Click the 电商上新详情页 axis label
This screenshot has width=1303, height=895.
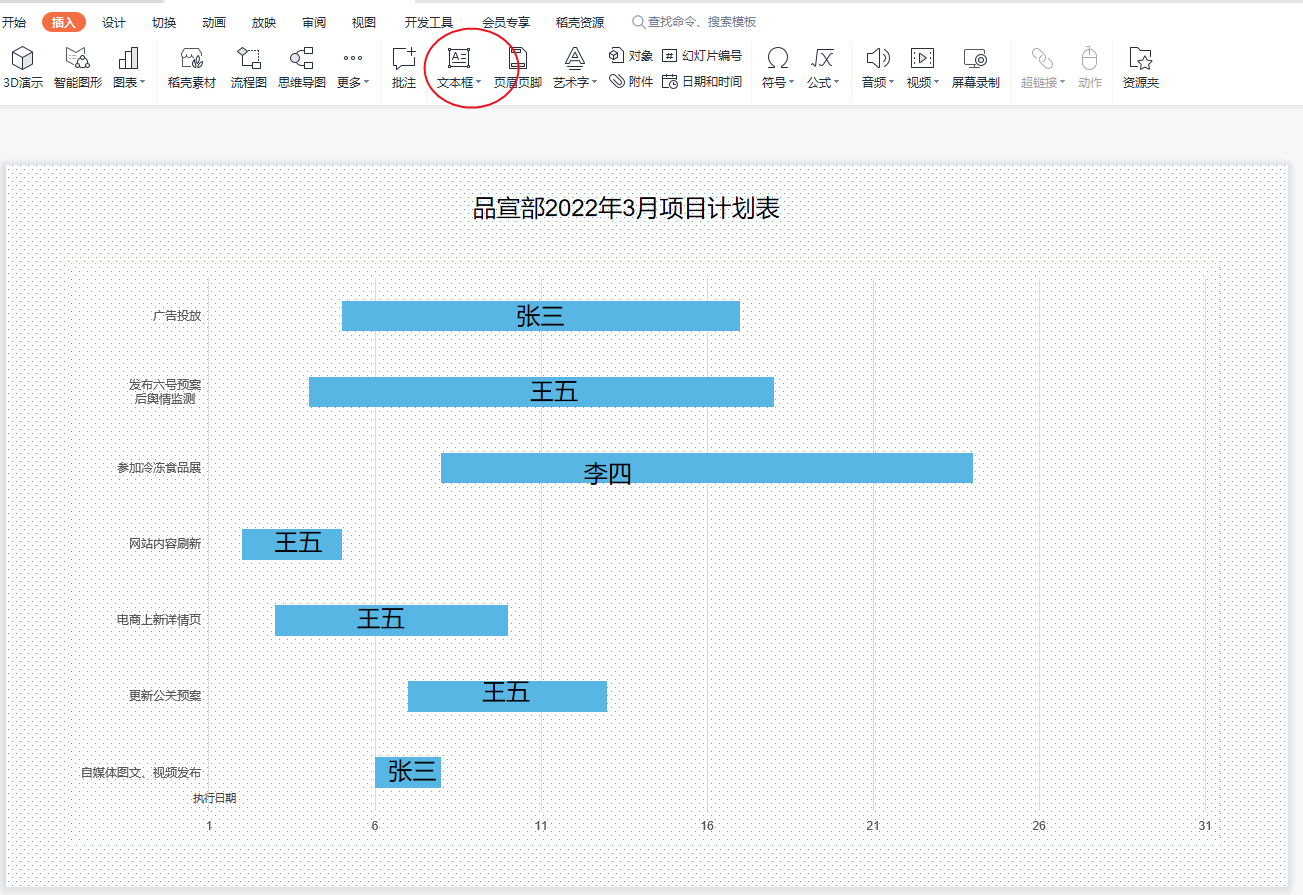[158, 620]
